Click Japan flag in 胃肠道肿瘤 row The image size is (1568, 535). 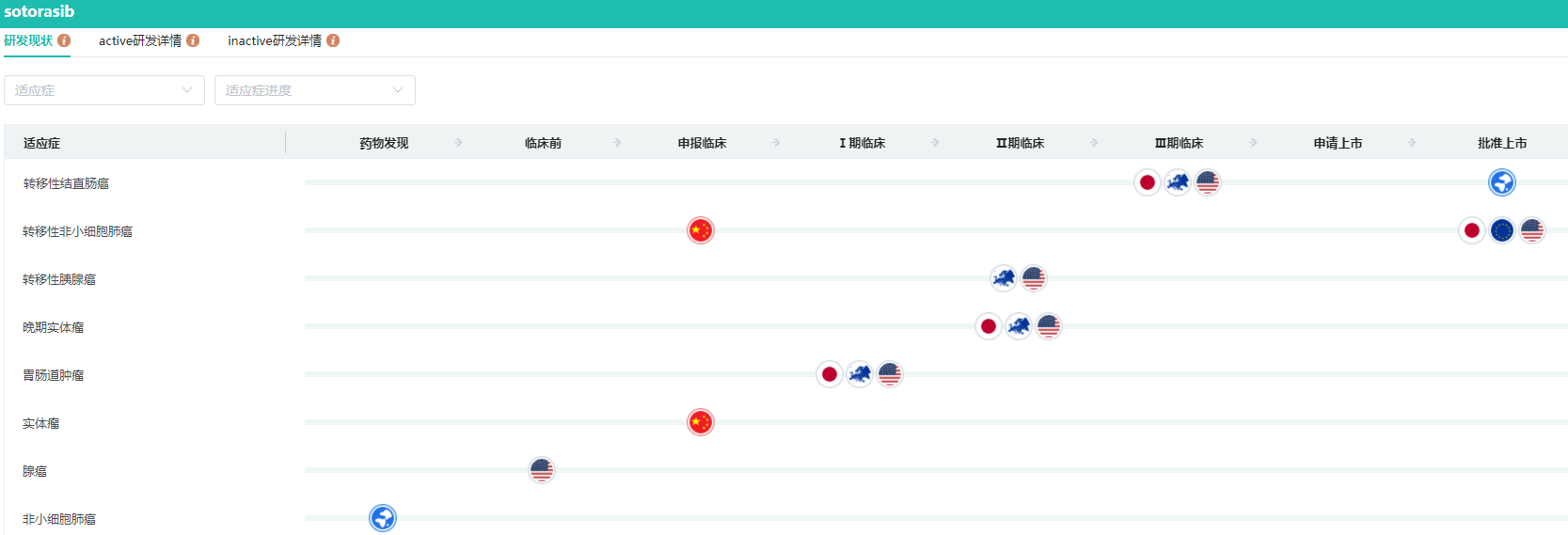click(830, 374)
